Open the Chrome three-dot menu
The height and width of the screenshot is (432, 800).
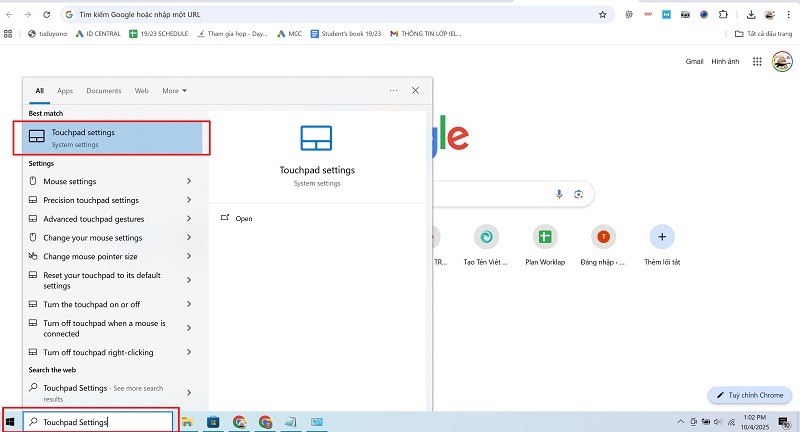[788, 15]
